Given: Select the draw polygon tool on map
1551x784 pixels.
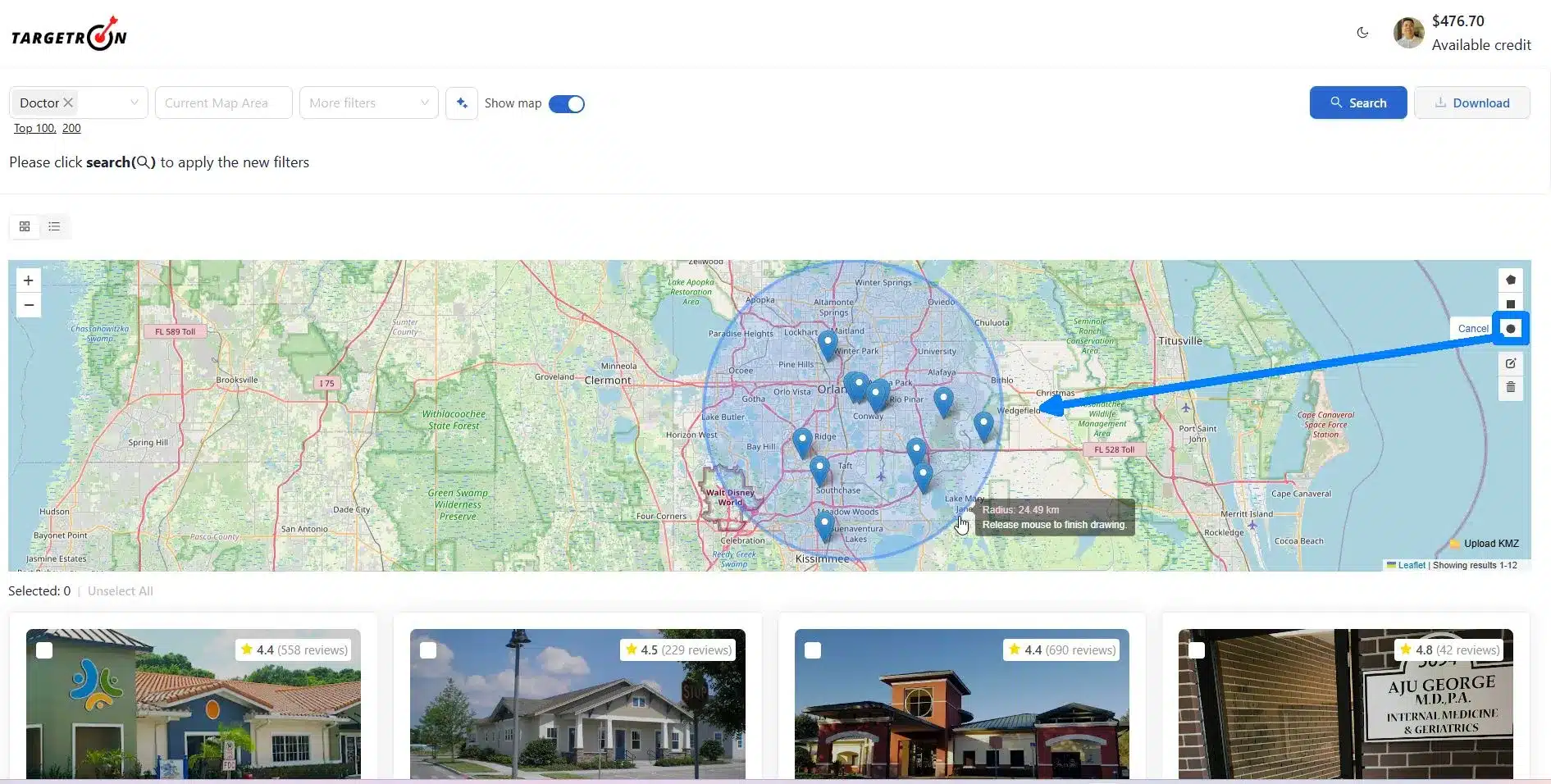Looking at the screenshot, I should 1510,280.
